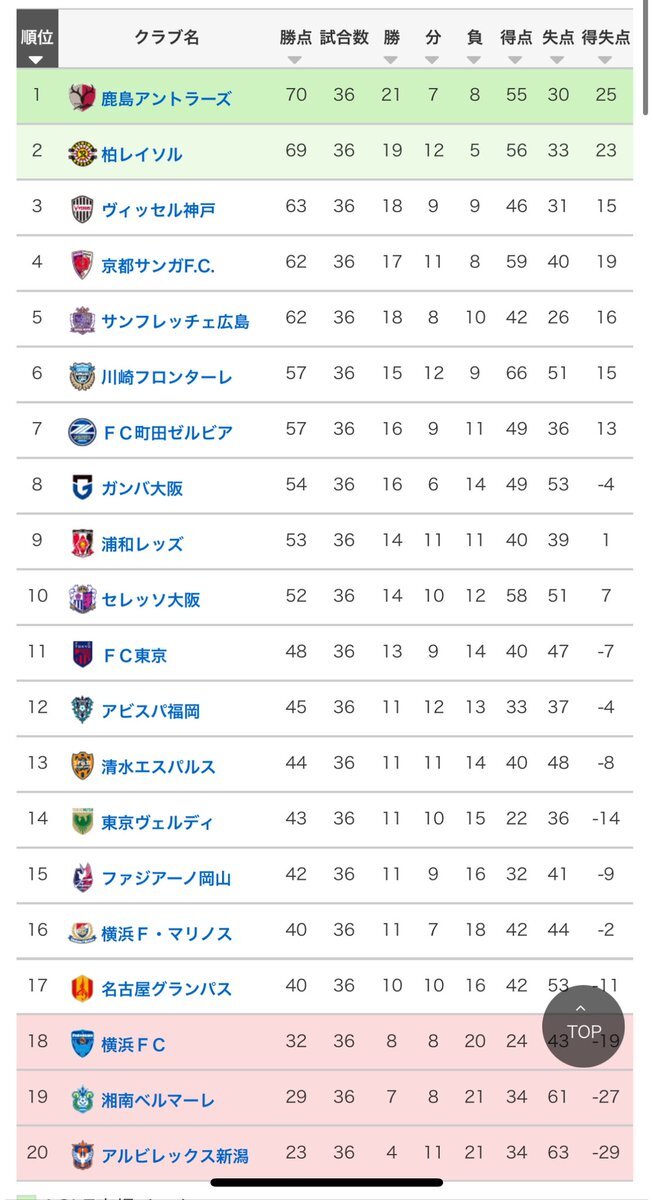Screen dimensions: 653x1200
Task: Click the sort arrow under 順位 header
Action: (37, 58)
